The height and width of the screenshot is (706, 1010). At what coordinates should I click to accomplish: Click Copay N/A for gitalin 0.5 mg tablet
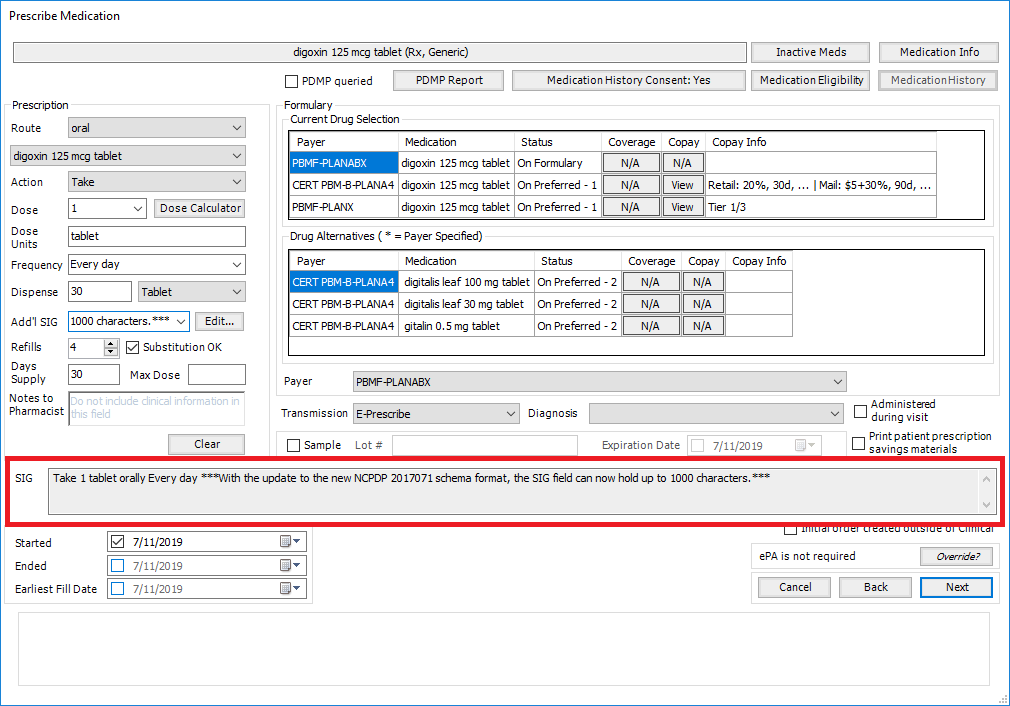(x=703, y=326)
